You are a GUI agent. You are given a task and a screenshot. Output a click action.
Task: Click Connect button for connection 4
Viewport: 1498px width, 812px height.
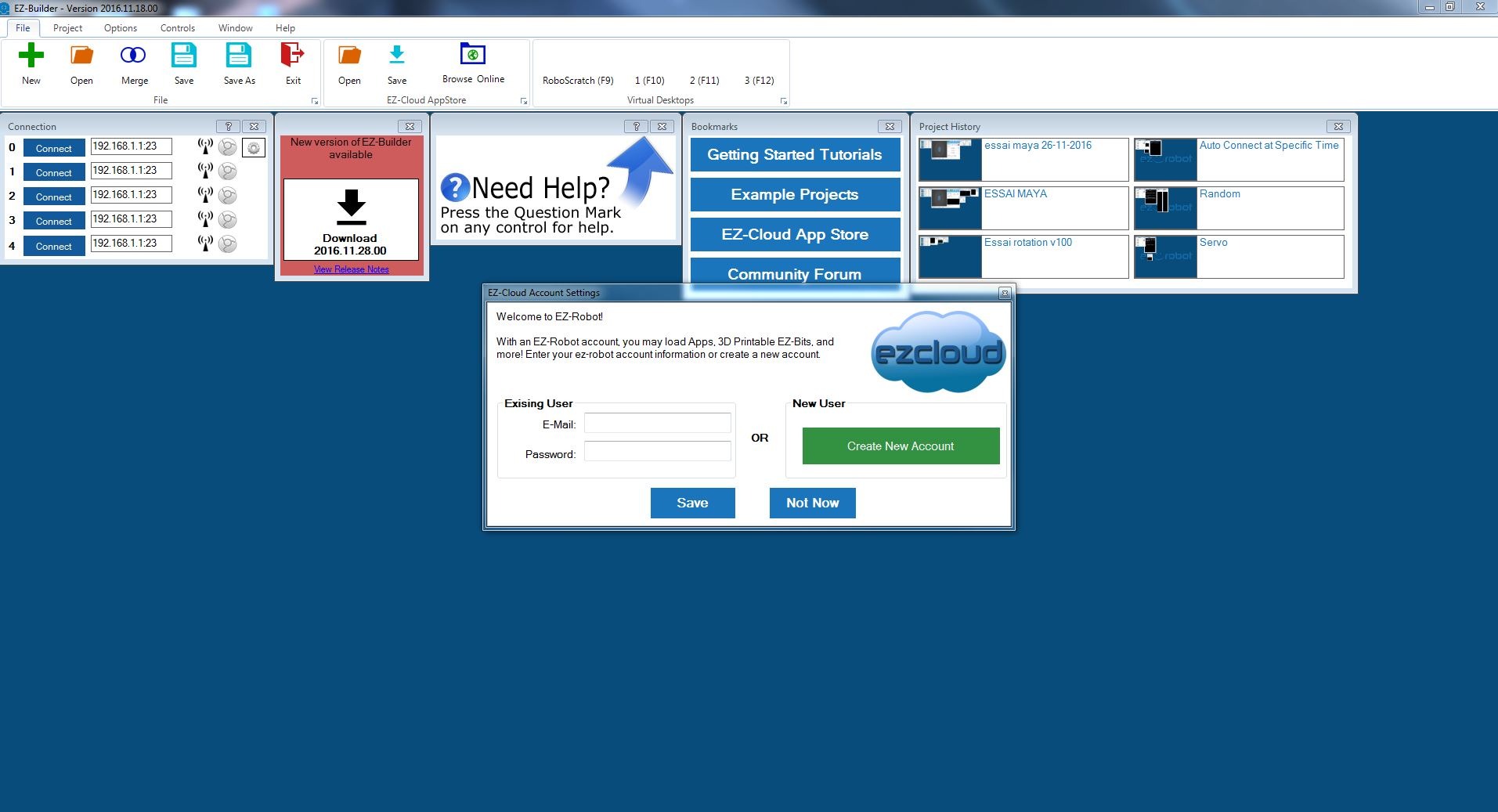point(54,246)
